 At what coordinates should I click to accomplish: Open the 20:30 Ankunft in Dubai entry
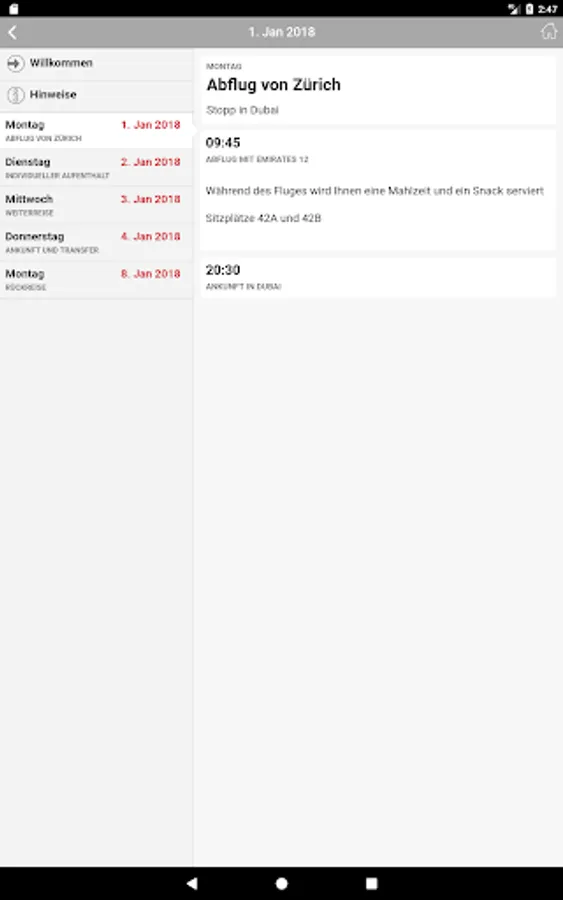[x=378, y=277]
